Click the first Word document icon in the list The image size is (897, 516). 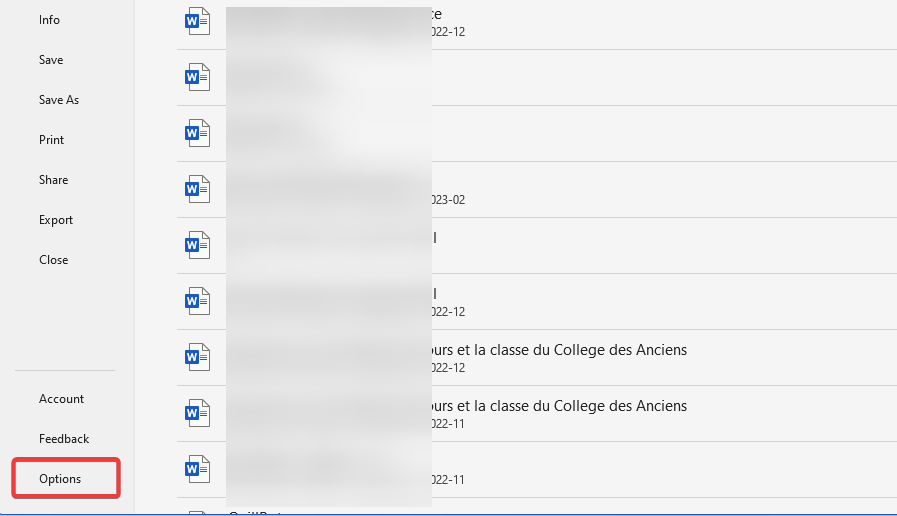[197, 21]
